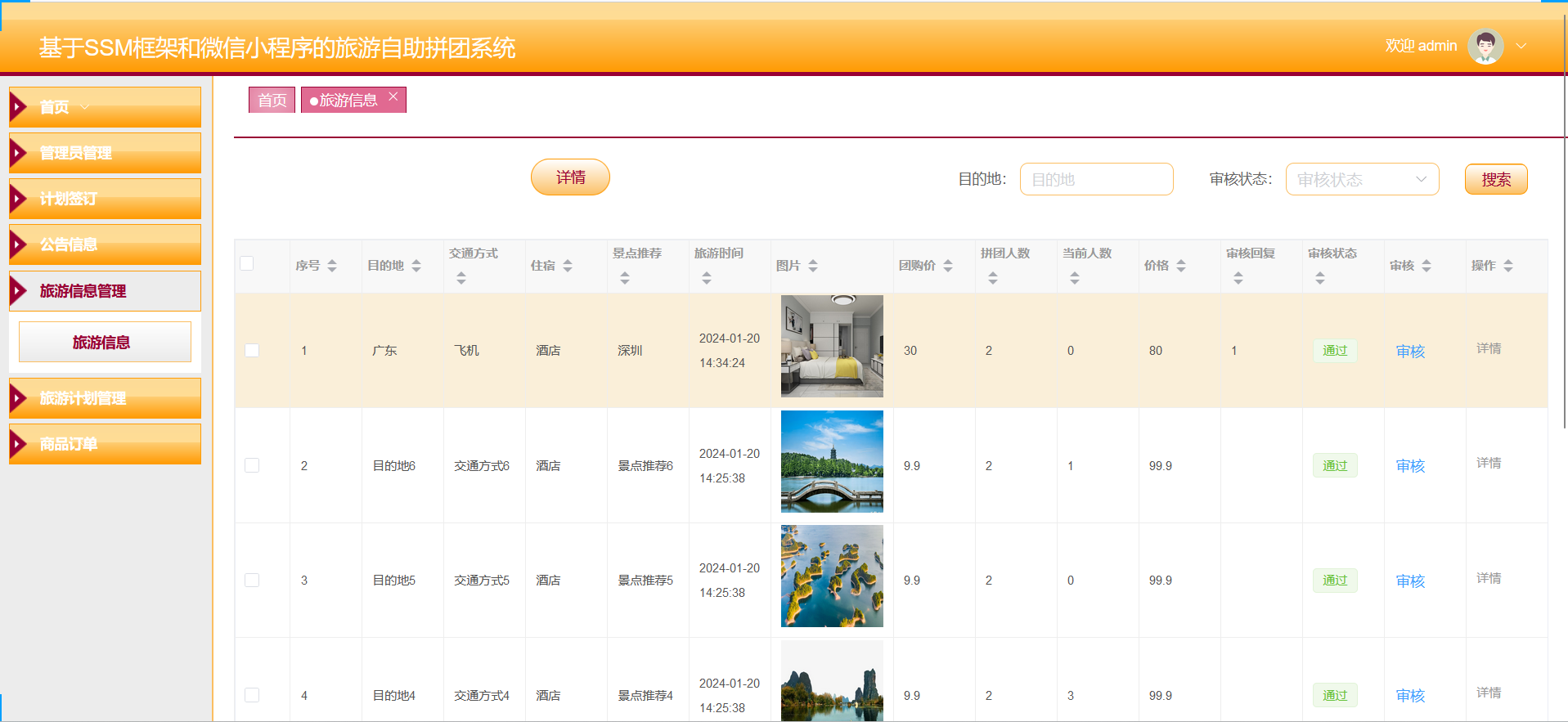Sort by 审核回复 column arrows

coord(1238,278)
